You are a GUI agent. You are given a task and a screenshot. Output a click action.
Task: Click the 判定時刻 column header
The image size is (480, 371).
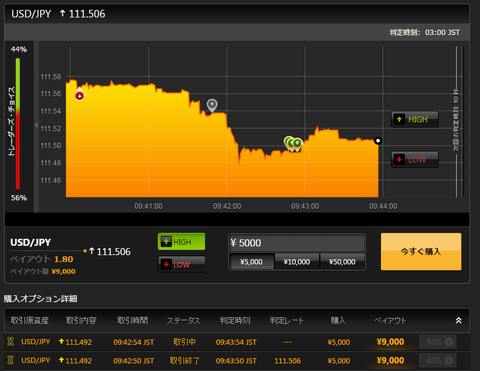tap(235, 320)
